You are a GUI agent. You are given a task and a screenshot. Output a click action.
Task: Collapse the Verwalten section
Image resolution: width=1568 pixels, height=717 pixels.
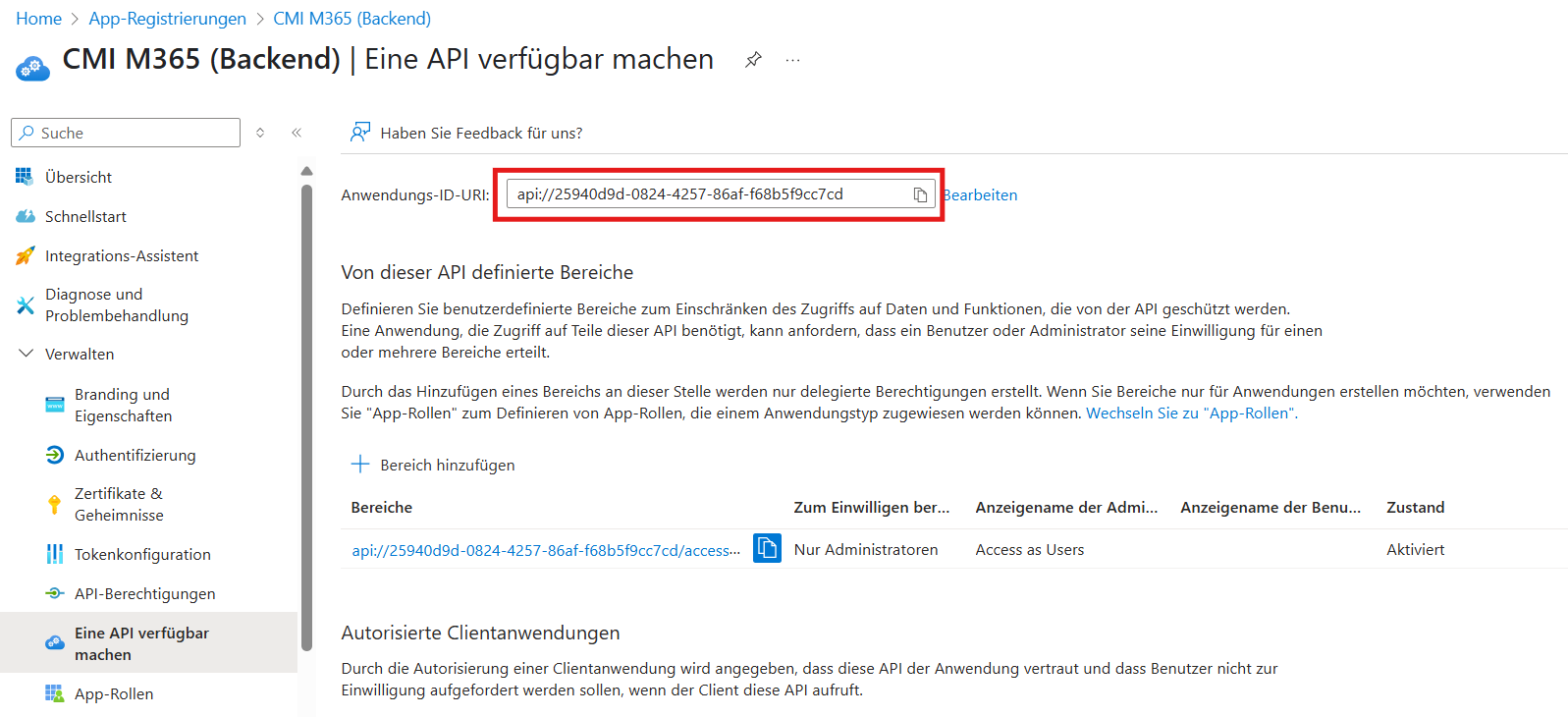[27, 354]
